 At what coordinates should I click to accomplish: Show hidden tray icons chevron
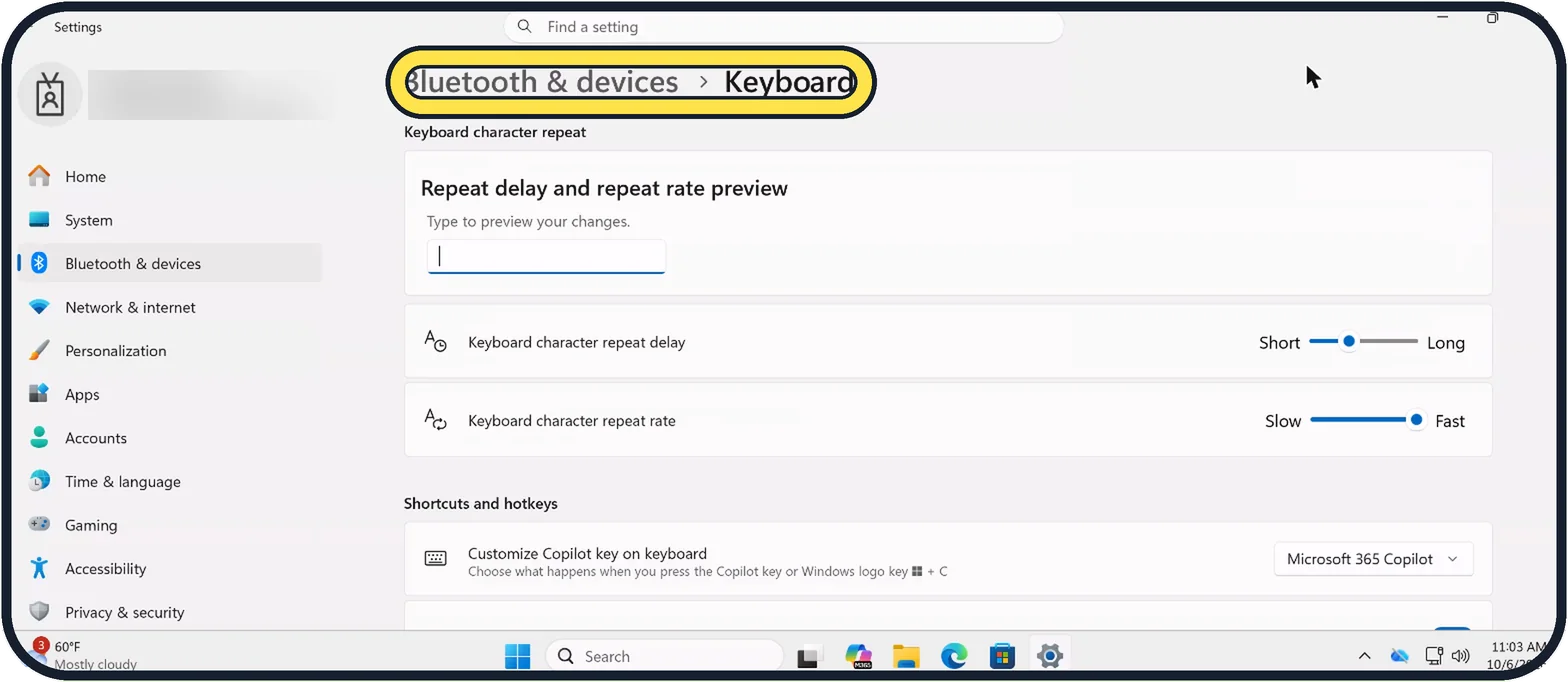(x=1364, y=656)
